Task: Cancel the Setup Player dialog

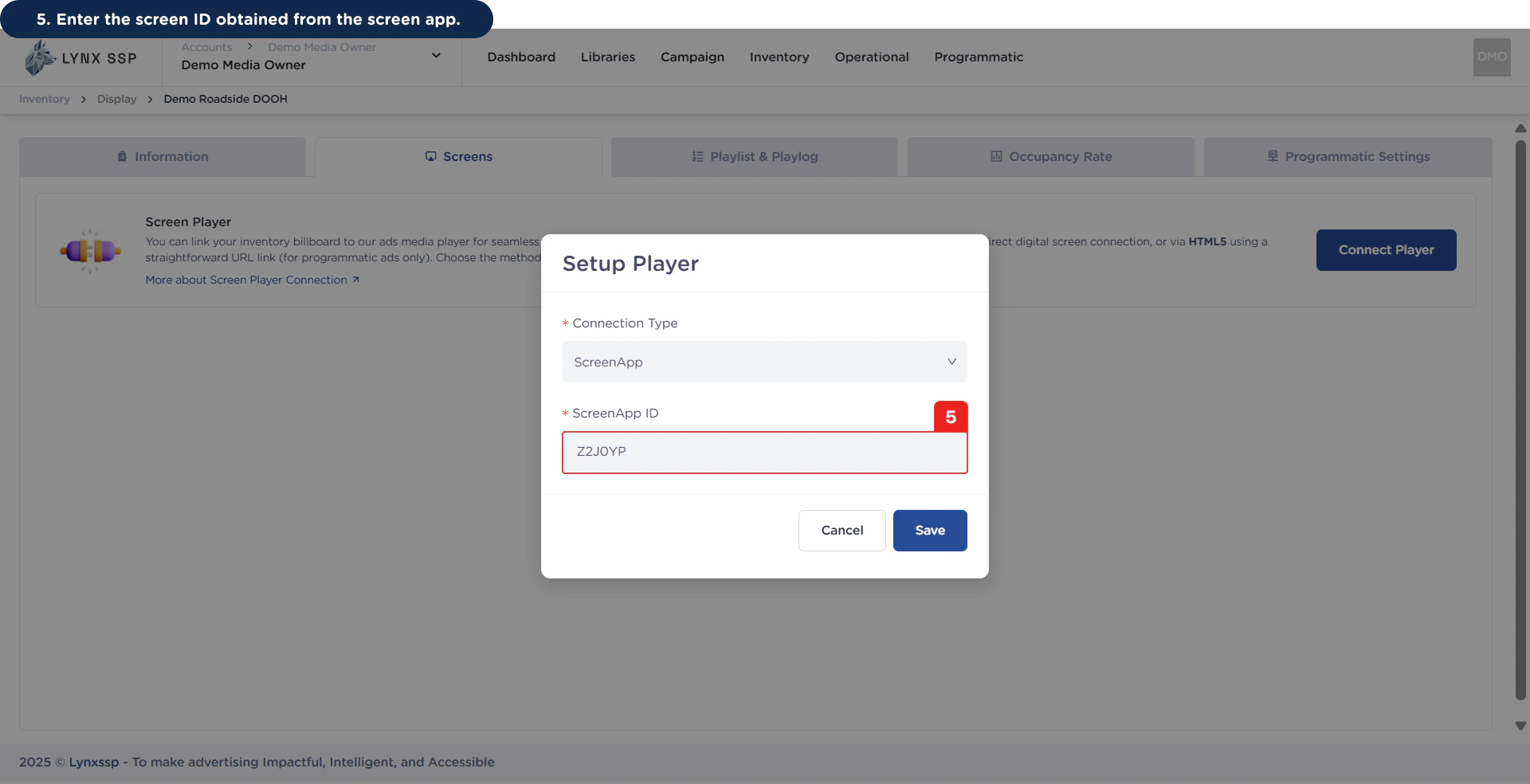Action: (841, 530)
